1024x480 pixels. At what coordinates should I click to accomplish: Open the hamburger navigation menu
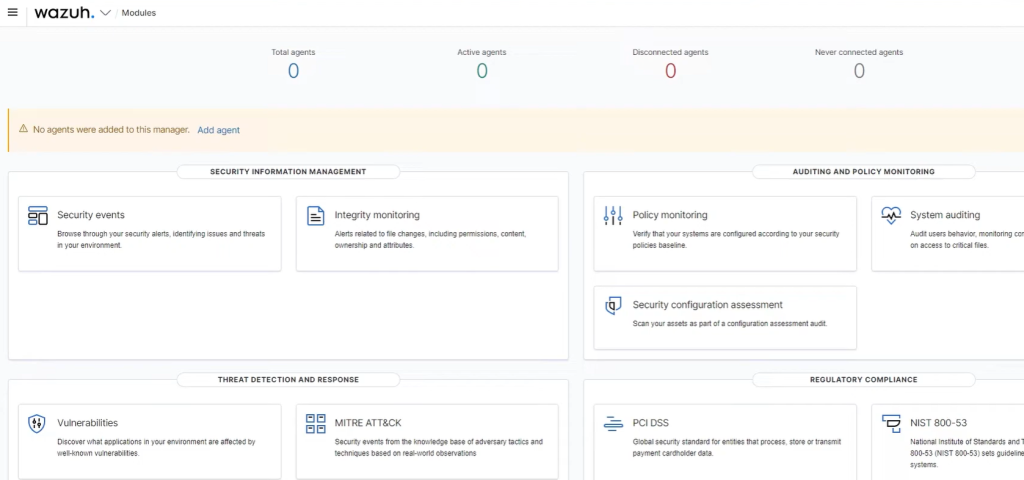tap(13, 13)
